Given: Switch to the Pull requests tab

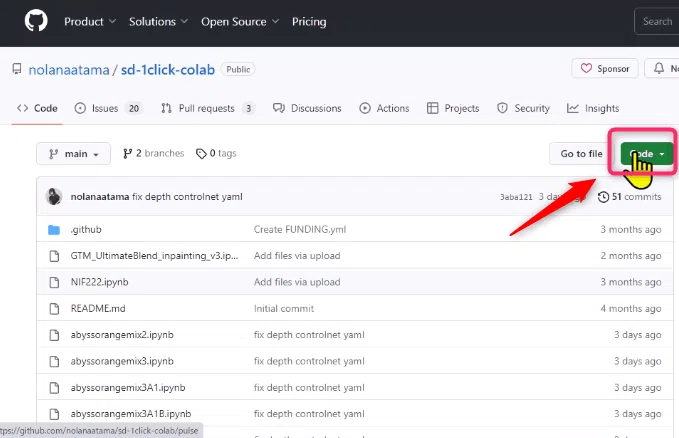Looking at the screenshot, I should pos(207,108).
